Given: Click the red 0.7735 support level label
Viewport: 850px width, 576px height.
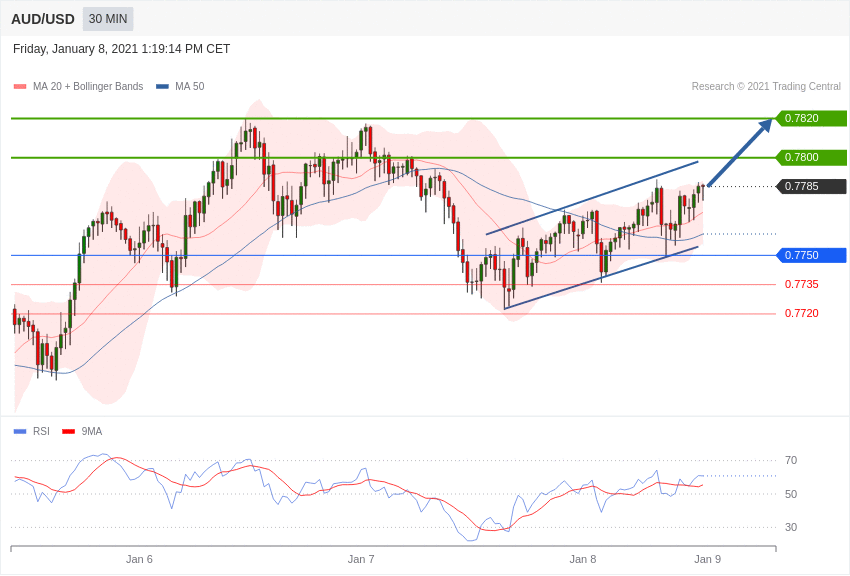Looking at the screenshot, I should coord(801,284).
